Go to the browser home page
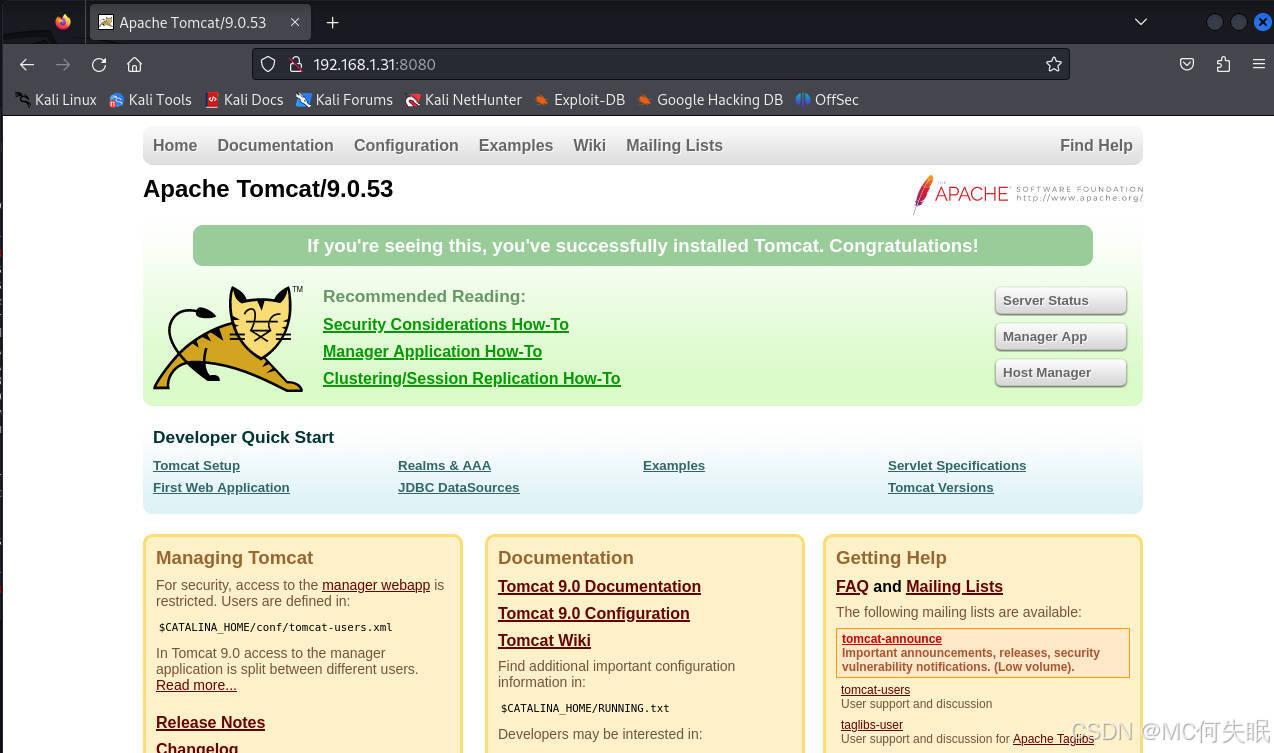 point(135,64)
